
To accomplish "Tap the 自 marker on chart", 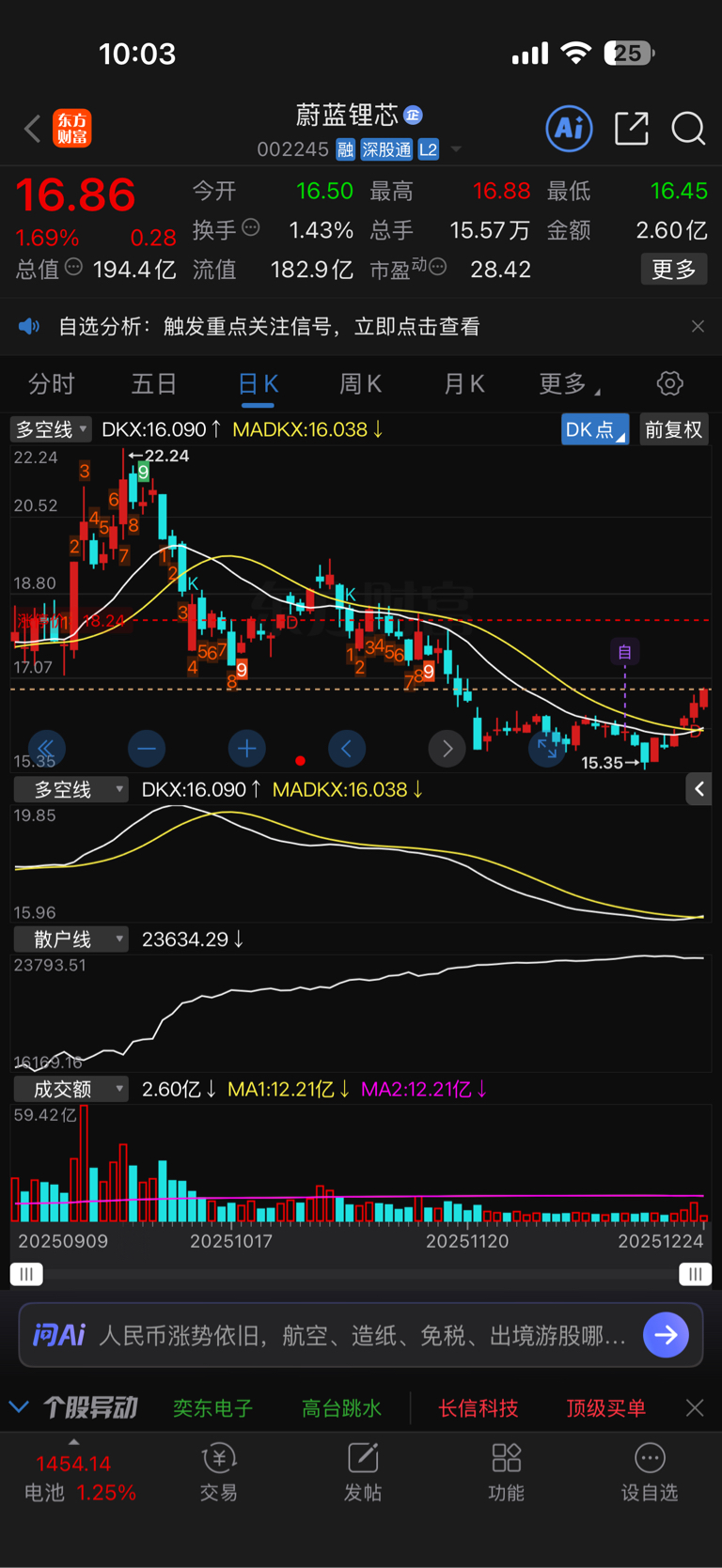I will click(x=624, y=651).
